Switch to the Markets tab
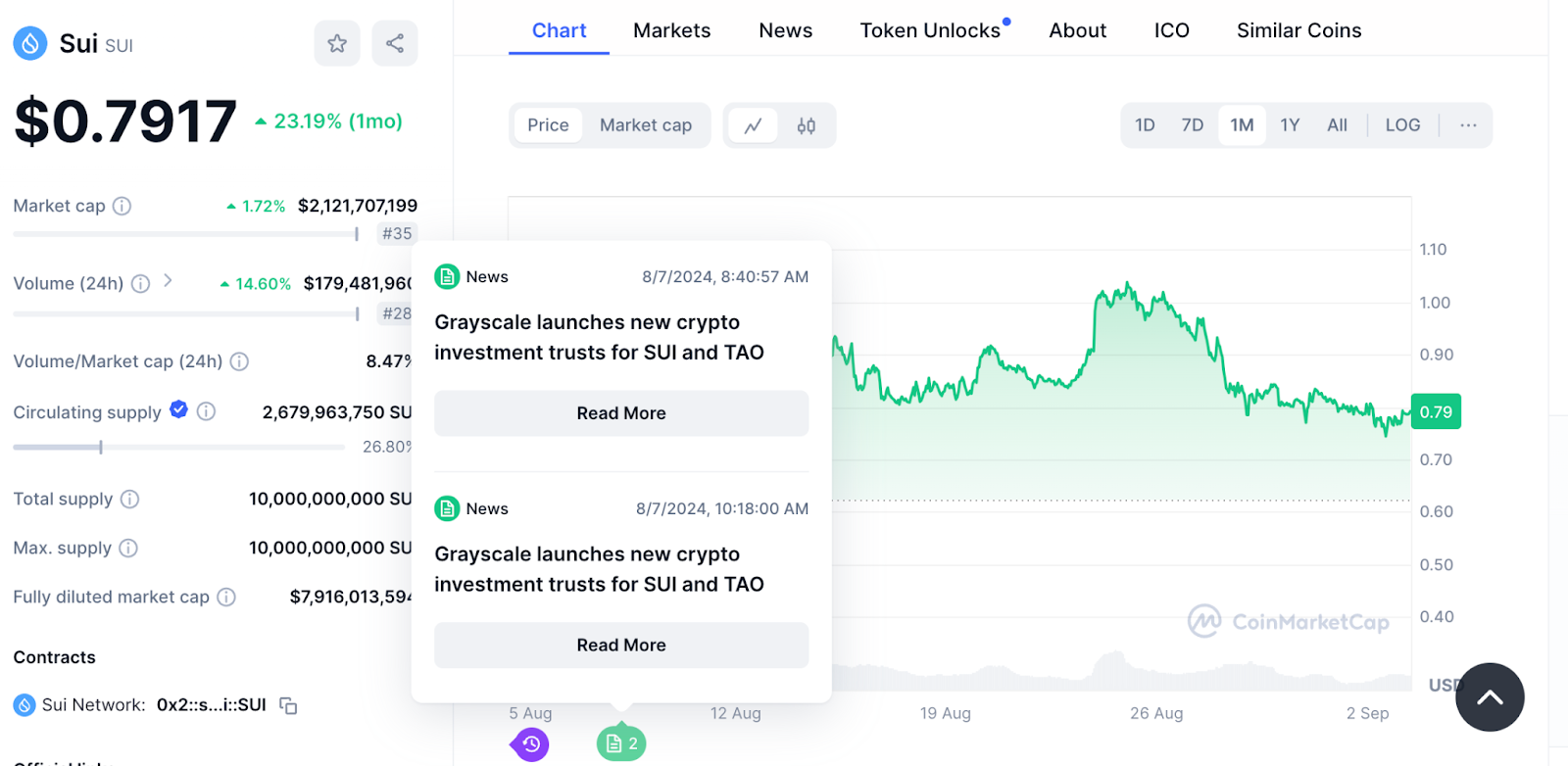 coord(671,30)
